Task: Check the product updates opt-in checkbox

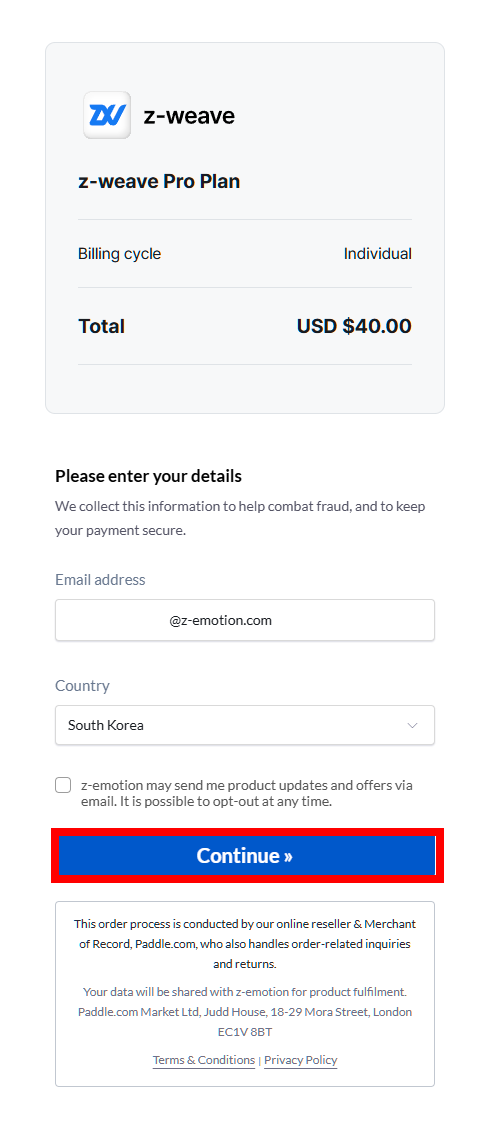Action: pyautogui.click(x=63, y=785)
